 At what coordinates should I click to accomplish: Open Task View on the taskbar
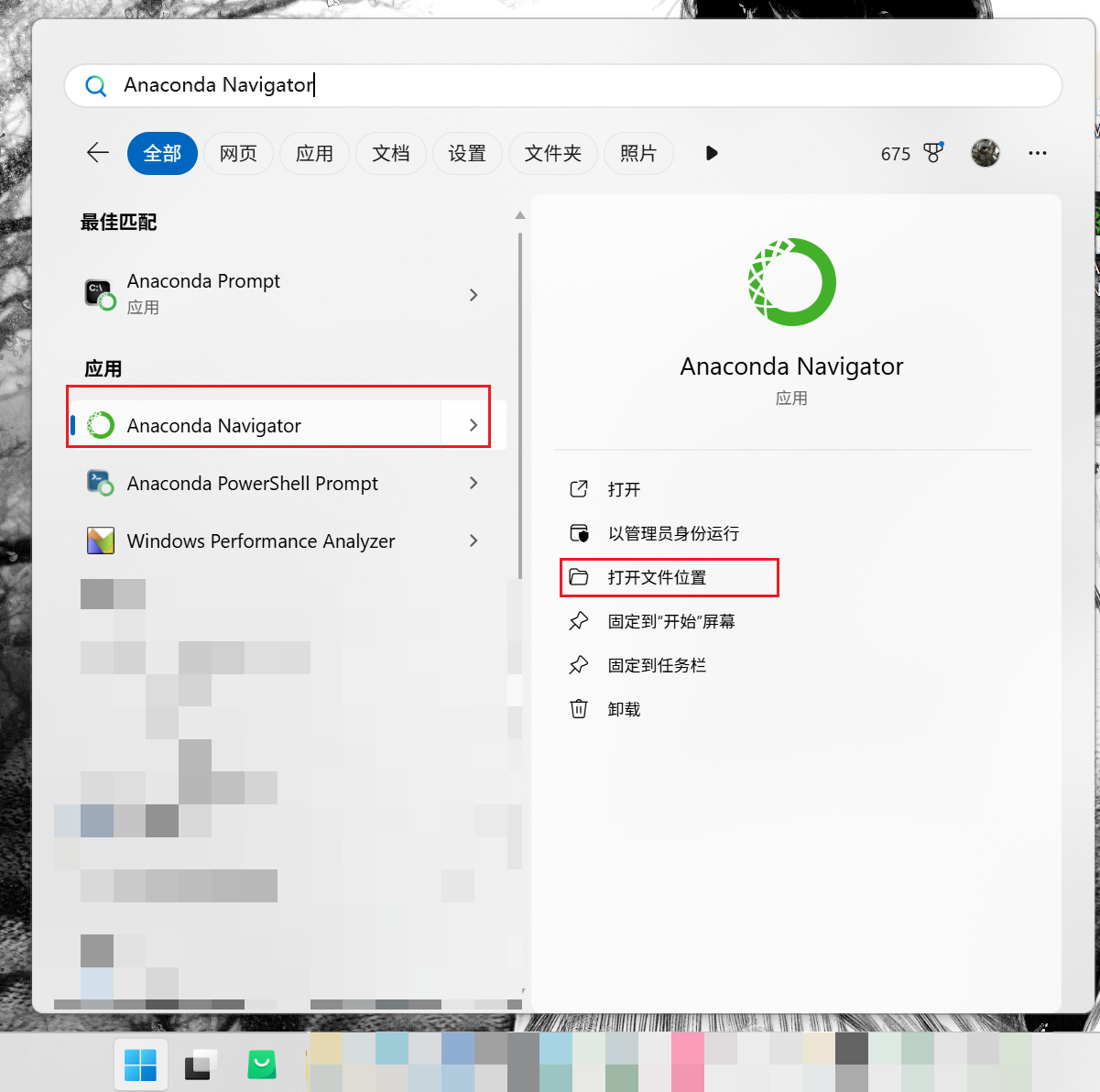pos(201,1065)
